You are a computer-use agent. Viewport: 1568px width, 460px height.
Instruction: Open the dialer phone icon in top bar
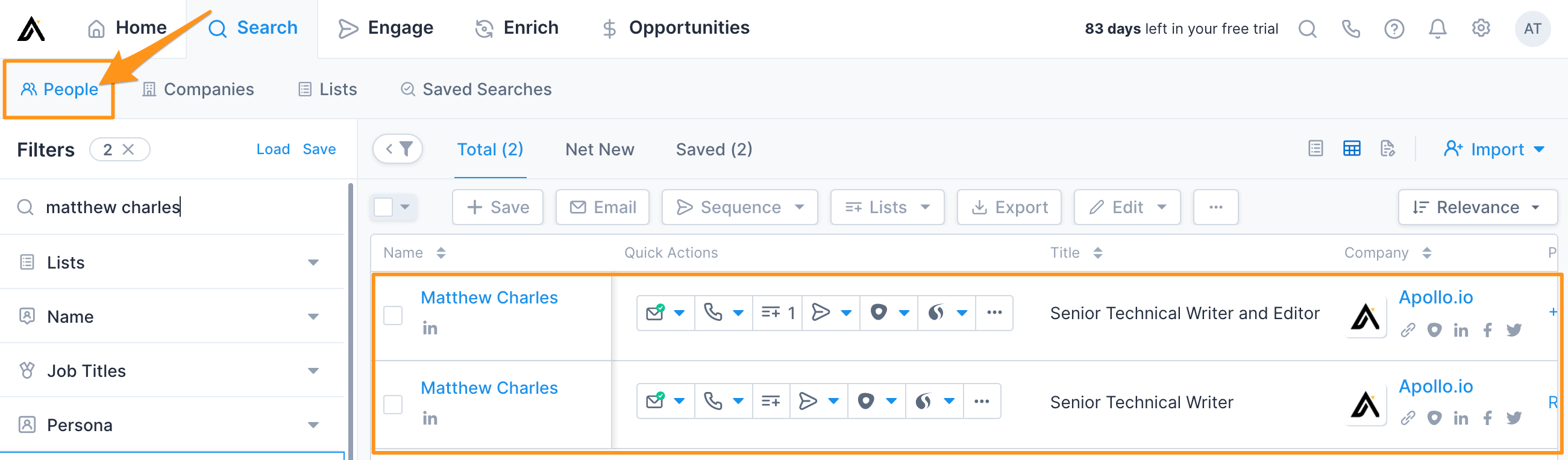click(1350, 28)
